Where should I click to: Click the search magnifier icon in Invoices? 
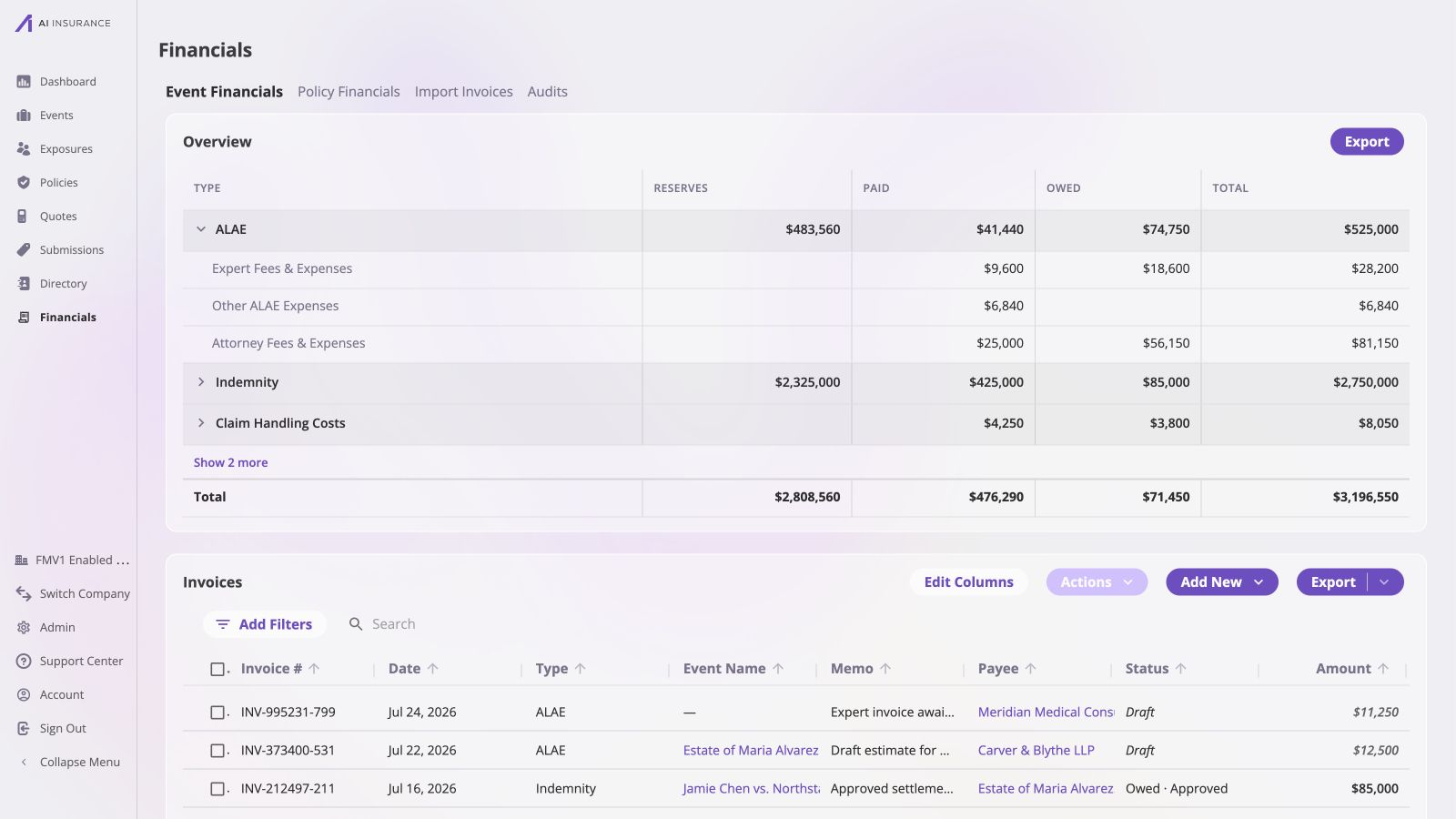(x=356, y=624)
